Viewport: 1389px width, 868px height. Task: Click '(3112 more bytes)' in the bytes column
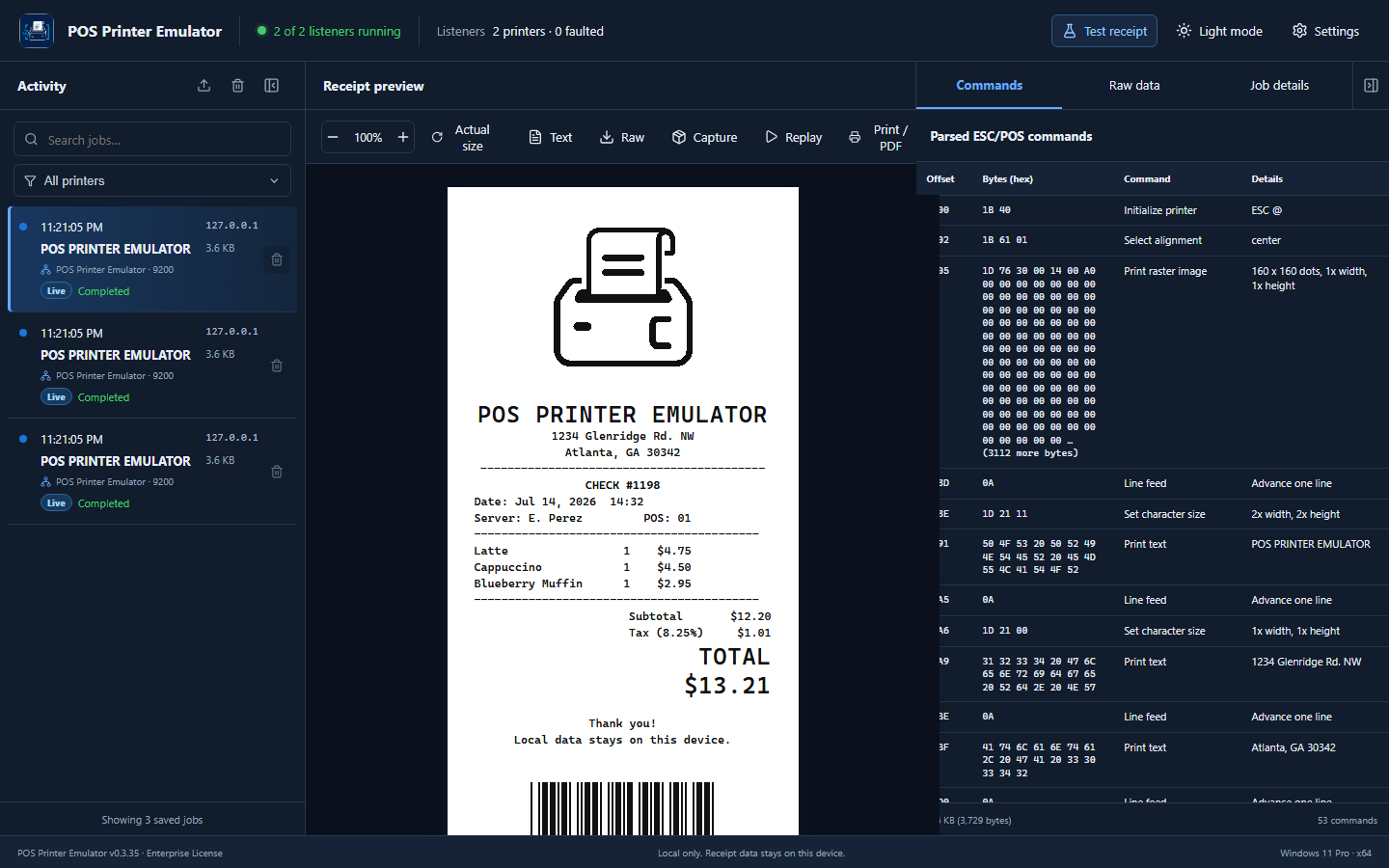pos(1030,452)
